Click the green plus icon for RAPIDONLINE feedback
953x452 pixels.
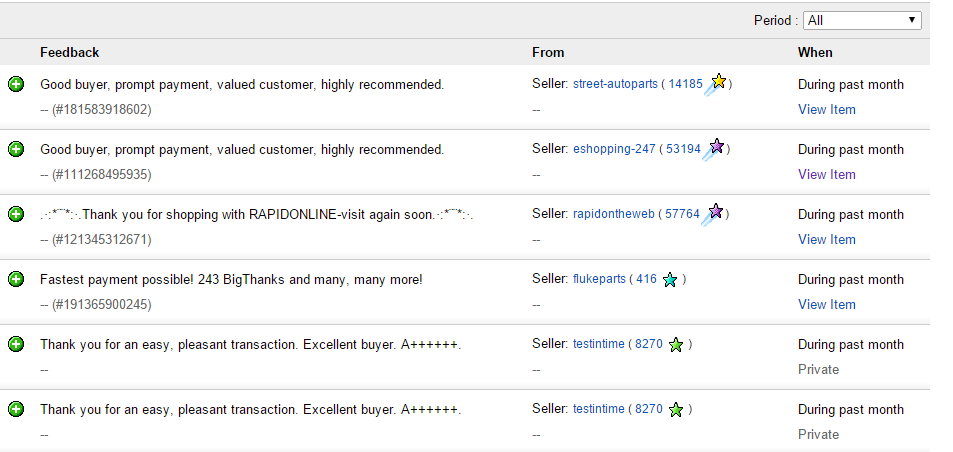pos(16,214)
